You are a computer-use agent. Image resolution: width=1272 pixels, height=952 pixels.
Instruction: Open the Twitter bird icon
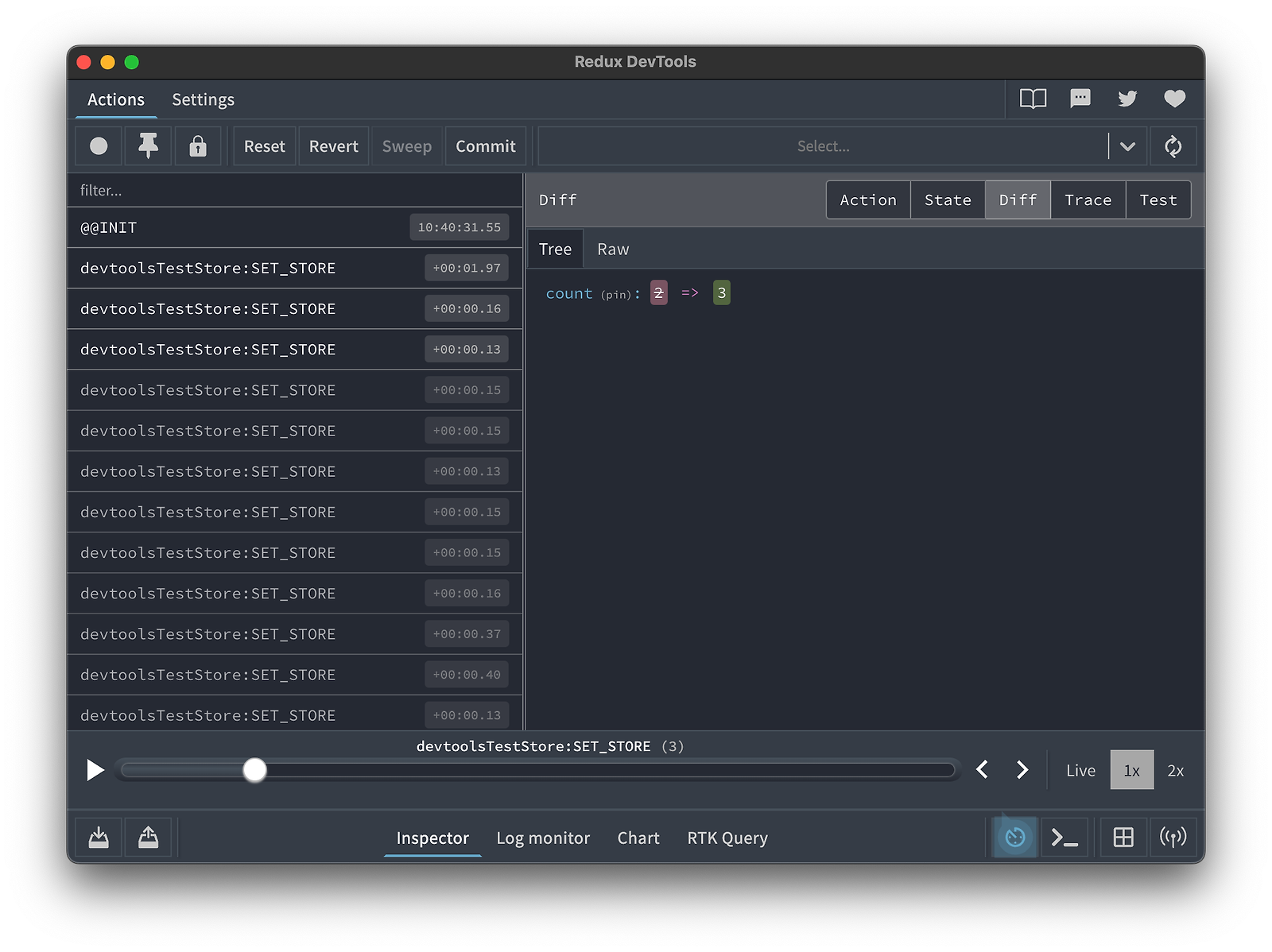pos(1127,99)
